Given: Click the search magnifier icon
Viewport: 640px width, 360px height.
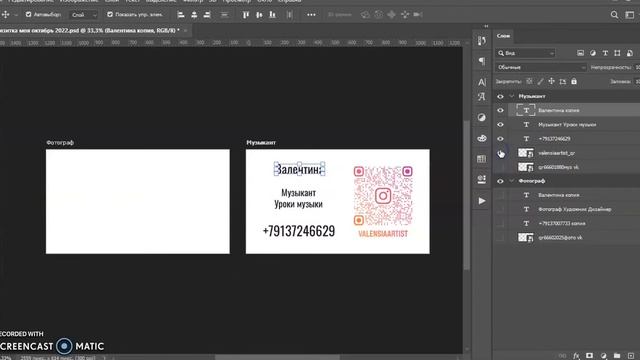Looking at the screenshot, I should [614, 15].
